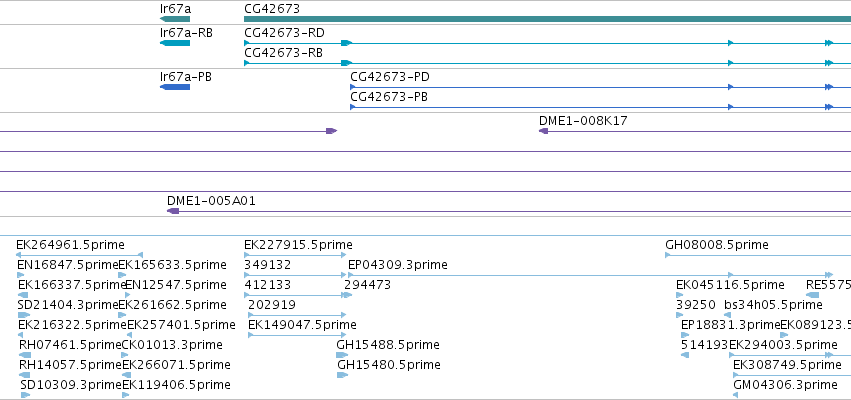Select the EK308749.5prime EST label
This screenshot has width=851, height=400.
click(x=788, y=365)
